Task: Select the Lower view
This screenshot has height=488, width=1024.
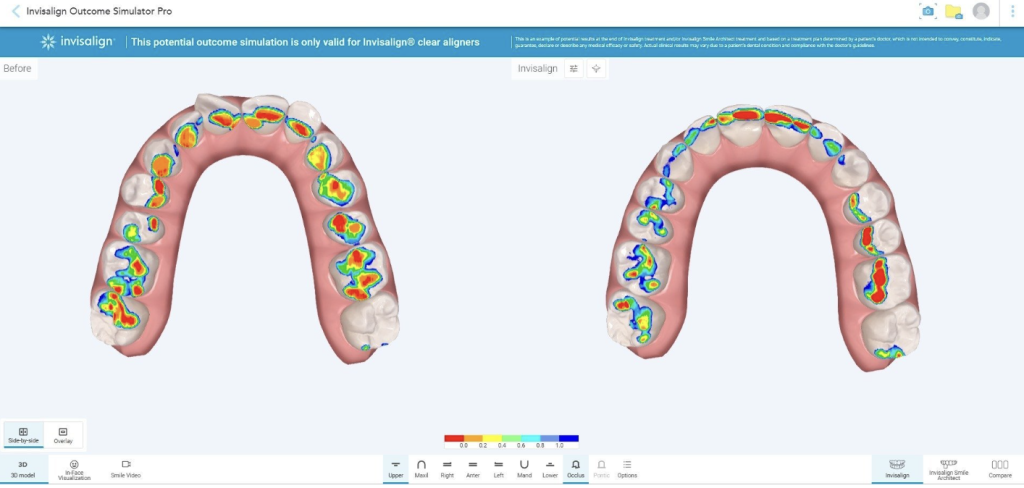Action: 549,468
